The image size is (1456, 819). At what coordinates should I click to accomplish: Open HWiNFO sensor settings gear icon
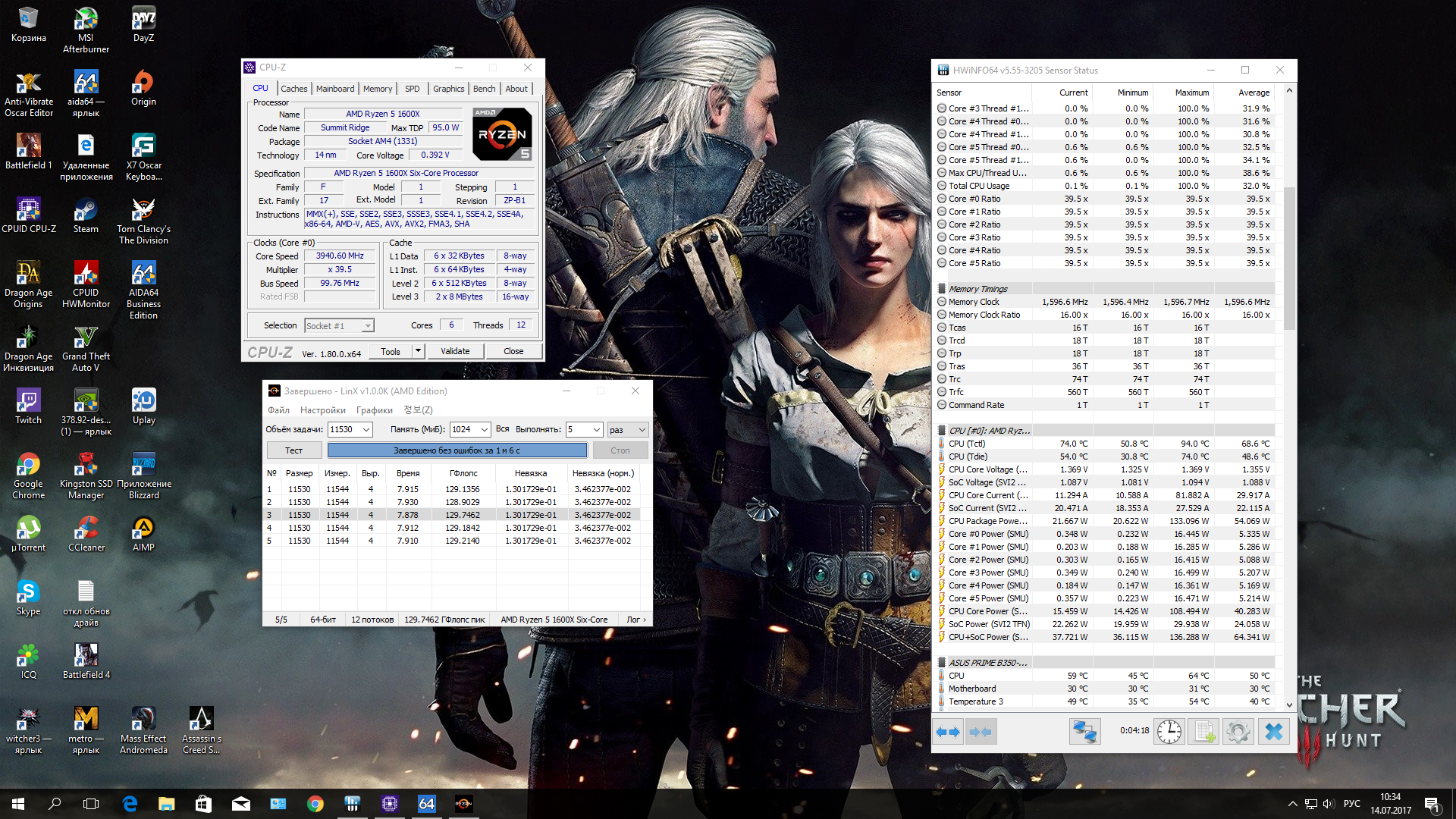point(1238,732)
